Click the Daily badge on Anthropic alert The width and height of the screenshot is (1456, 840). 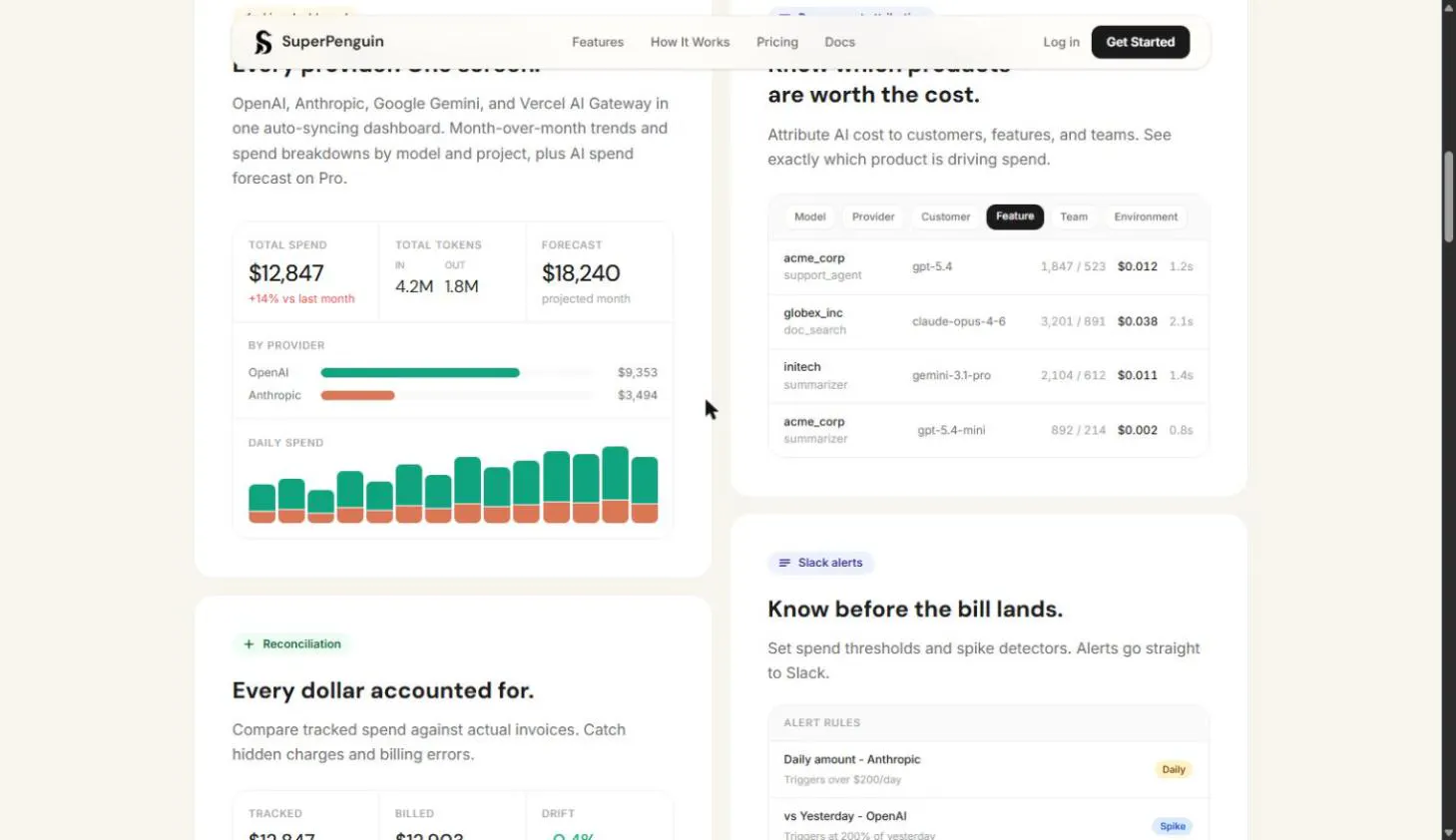coord(1174,770)
